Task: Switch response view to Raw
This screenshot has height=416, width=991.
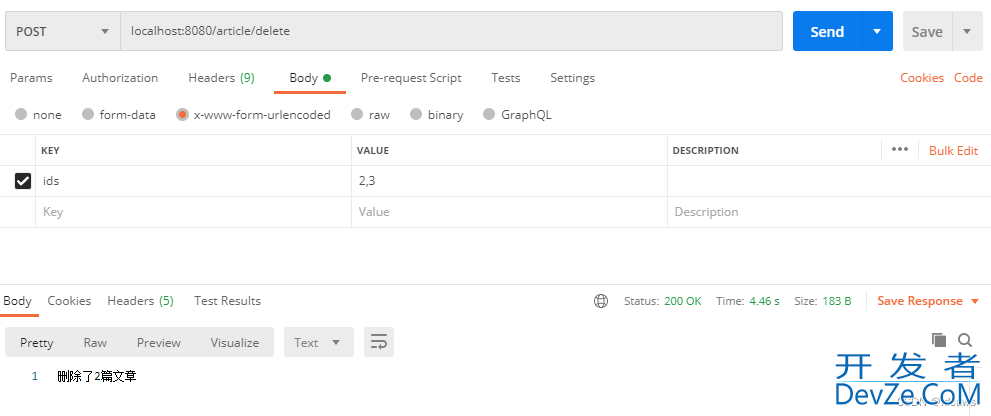Action: tap(95, 343)
